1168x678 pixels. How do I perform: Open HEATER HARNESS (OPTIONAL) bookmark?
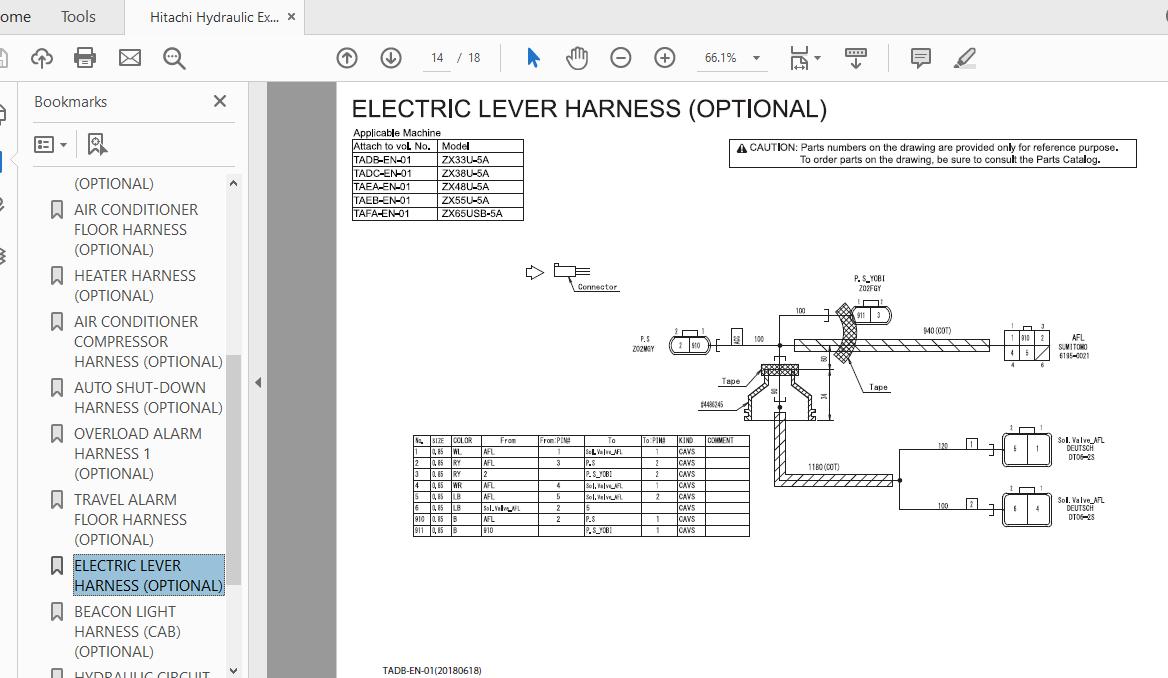coord(135,285)
